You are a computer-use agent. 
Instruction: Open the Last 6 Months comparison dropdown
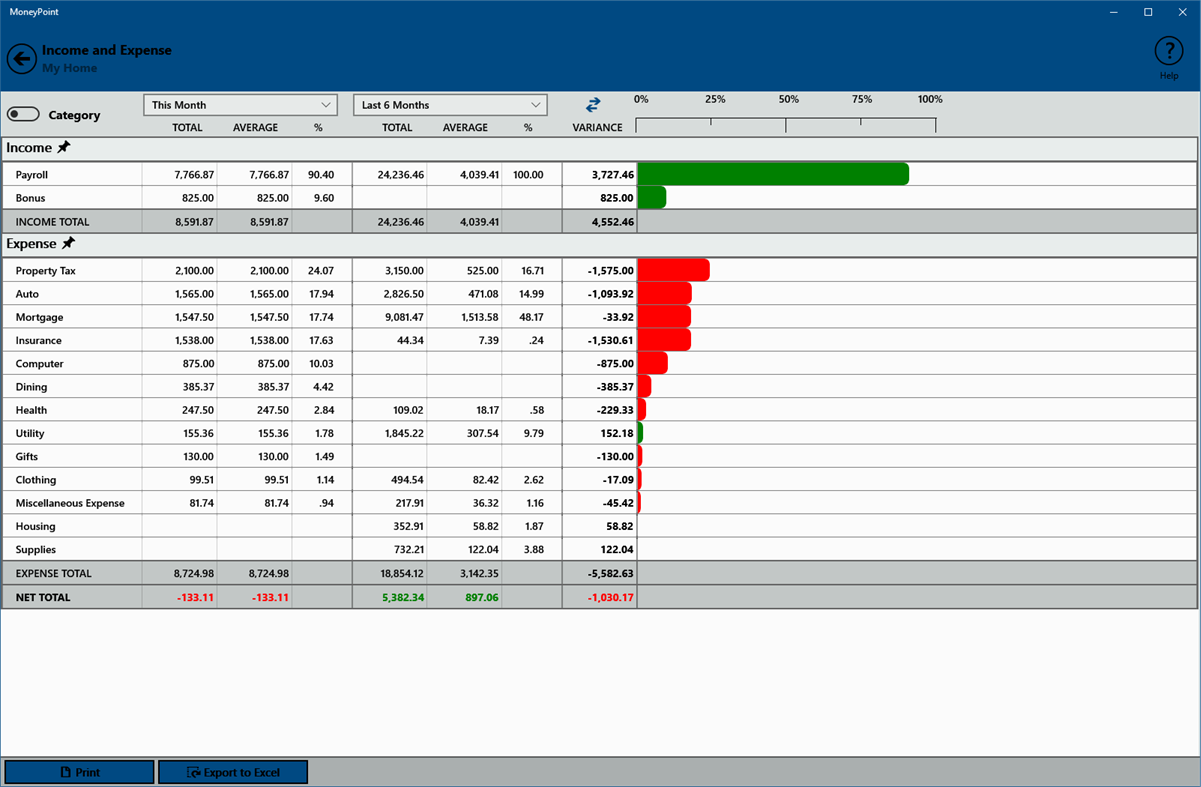pyautogui.click(x=449, y=104)
